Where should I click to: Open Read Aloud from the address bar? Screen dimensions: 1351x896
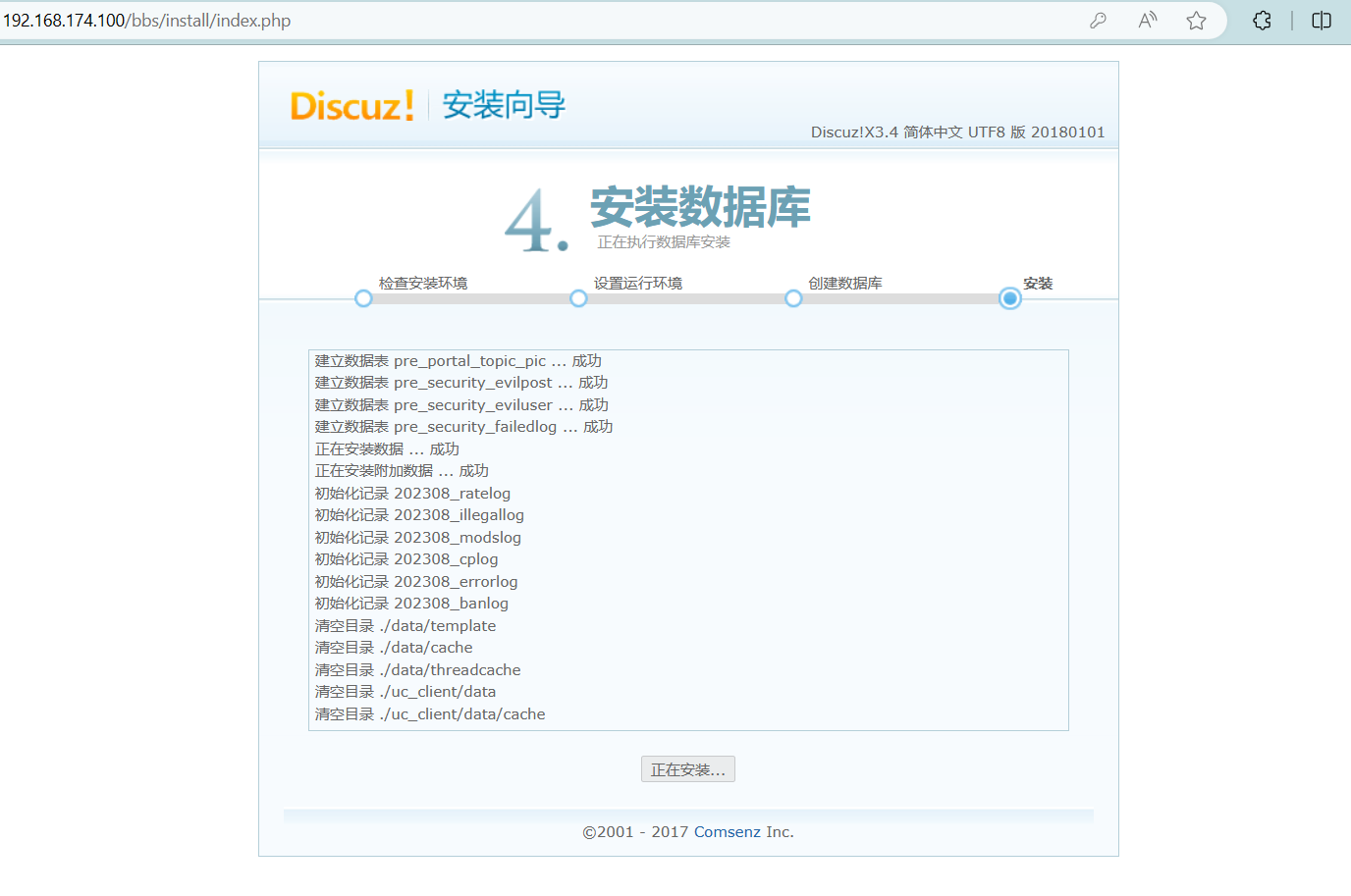[x=1148, y=21]
